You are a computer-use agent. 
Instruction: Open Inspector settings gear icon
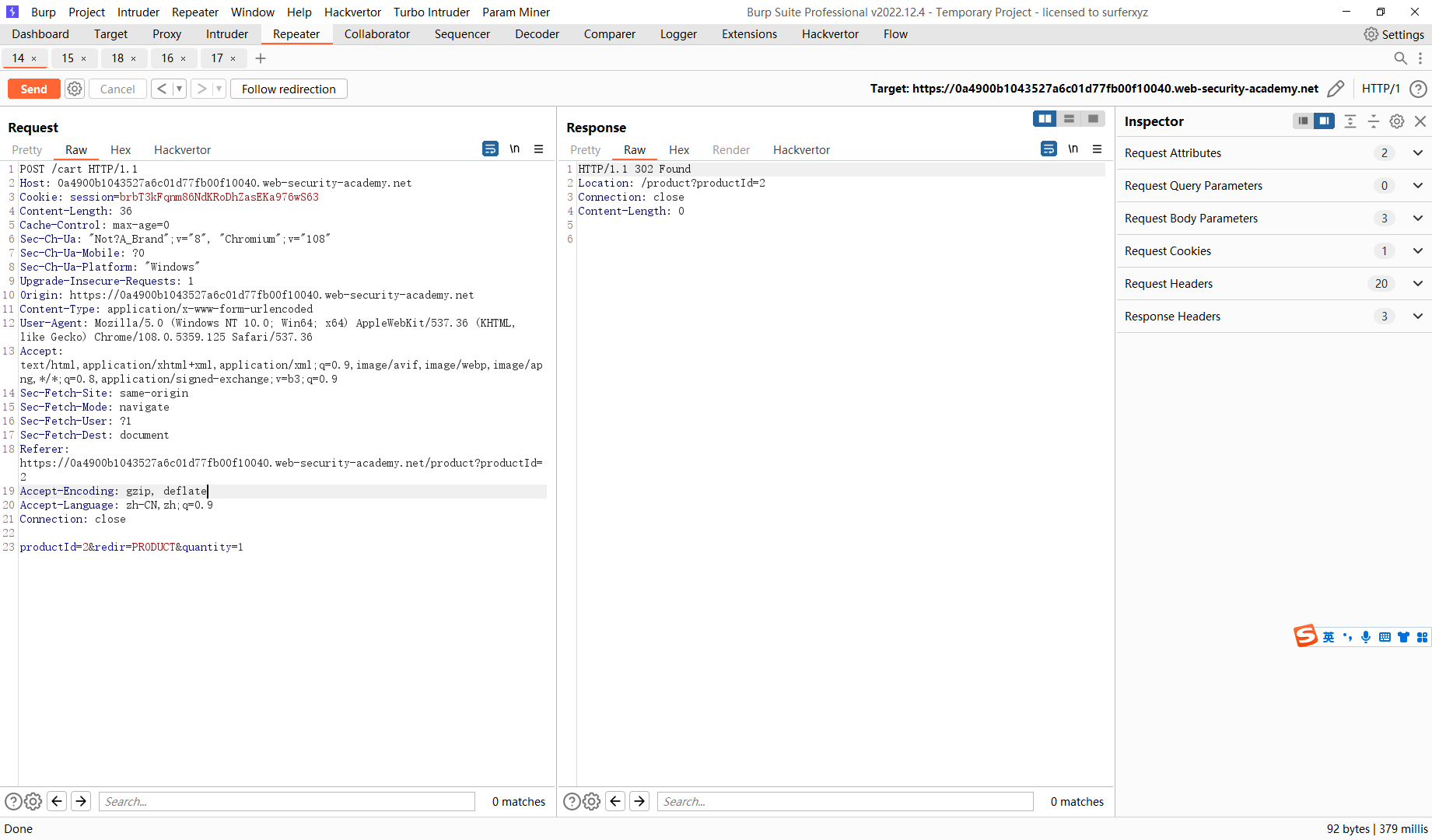coord(1397,121)
